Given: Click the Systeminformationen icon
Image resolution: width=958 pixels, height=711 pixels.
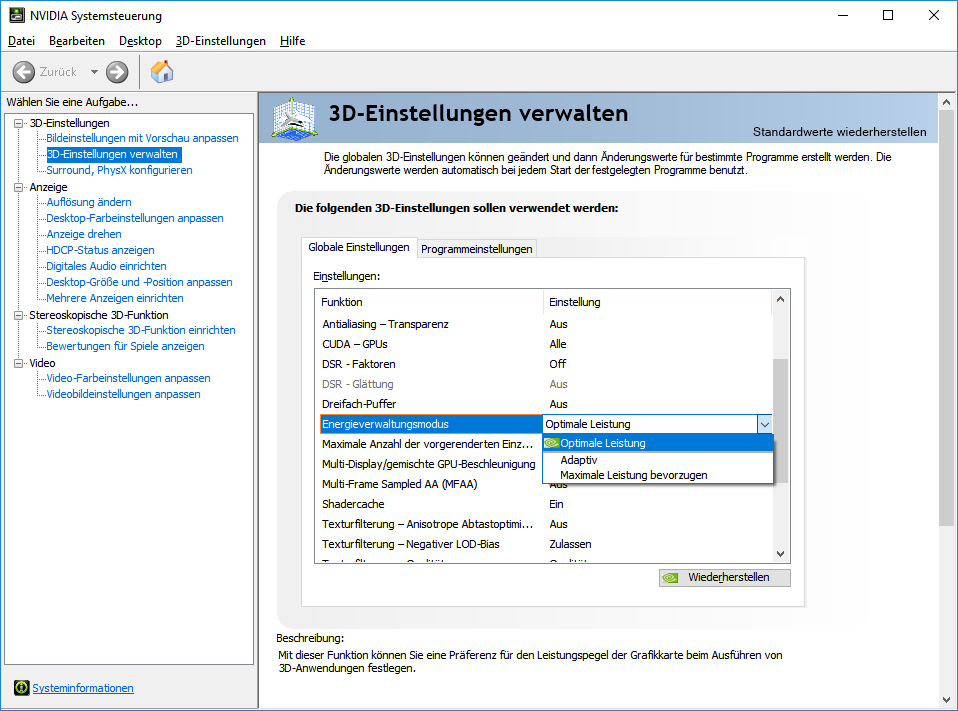Looking at the screenshot, I should pyautogui.click(x=21, y=688).
